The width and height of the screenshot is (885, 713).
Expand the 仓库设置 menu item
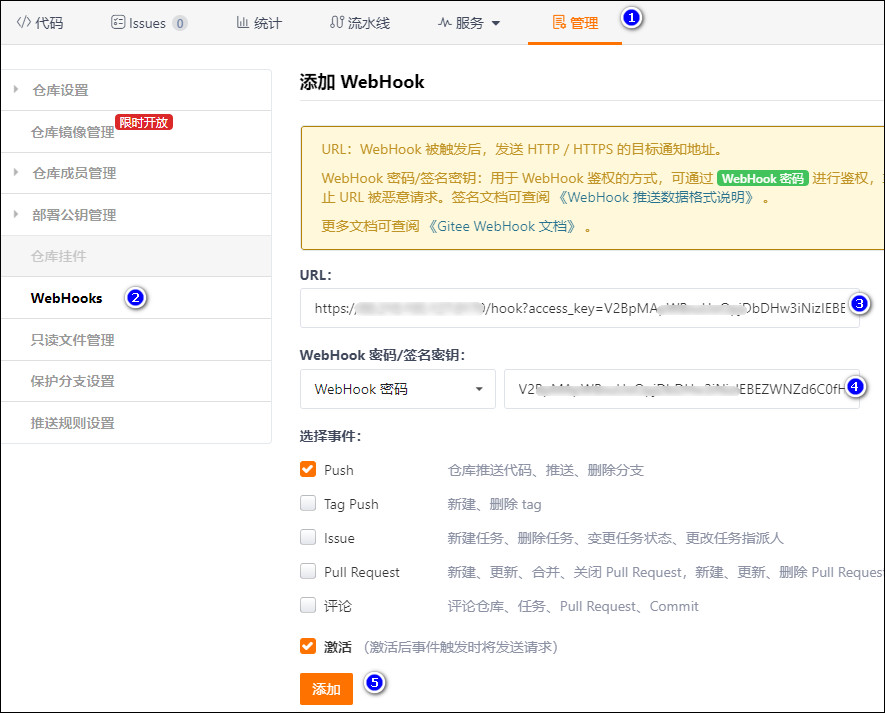pos(136,90)
